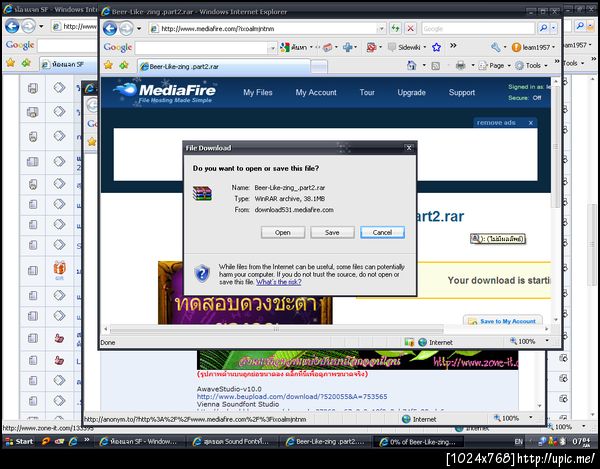Click Sidewiki button in Google toolbar
The height and width of the screenshot is (469, 600).
406,47
